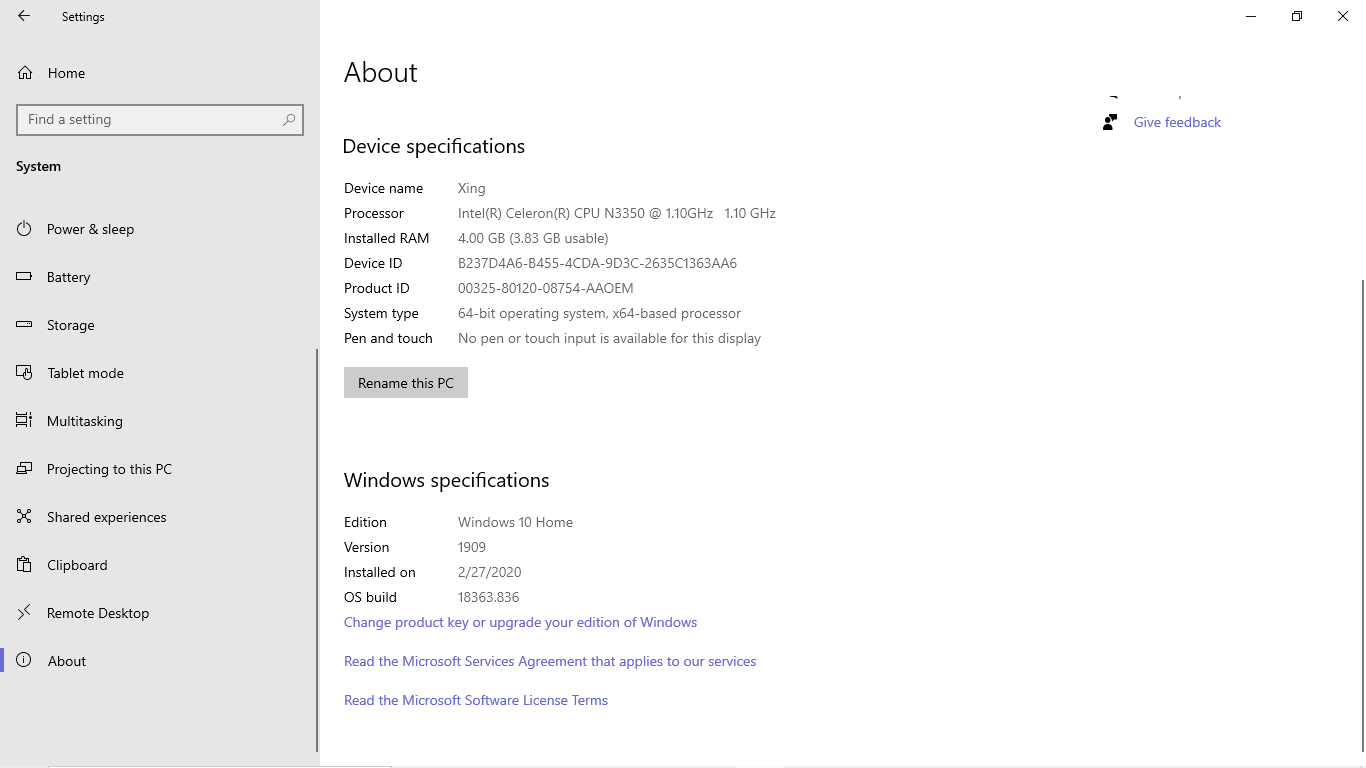Open the Clipboard settings page

158,565
